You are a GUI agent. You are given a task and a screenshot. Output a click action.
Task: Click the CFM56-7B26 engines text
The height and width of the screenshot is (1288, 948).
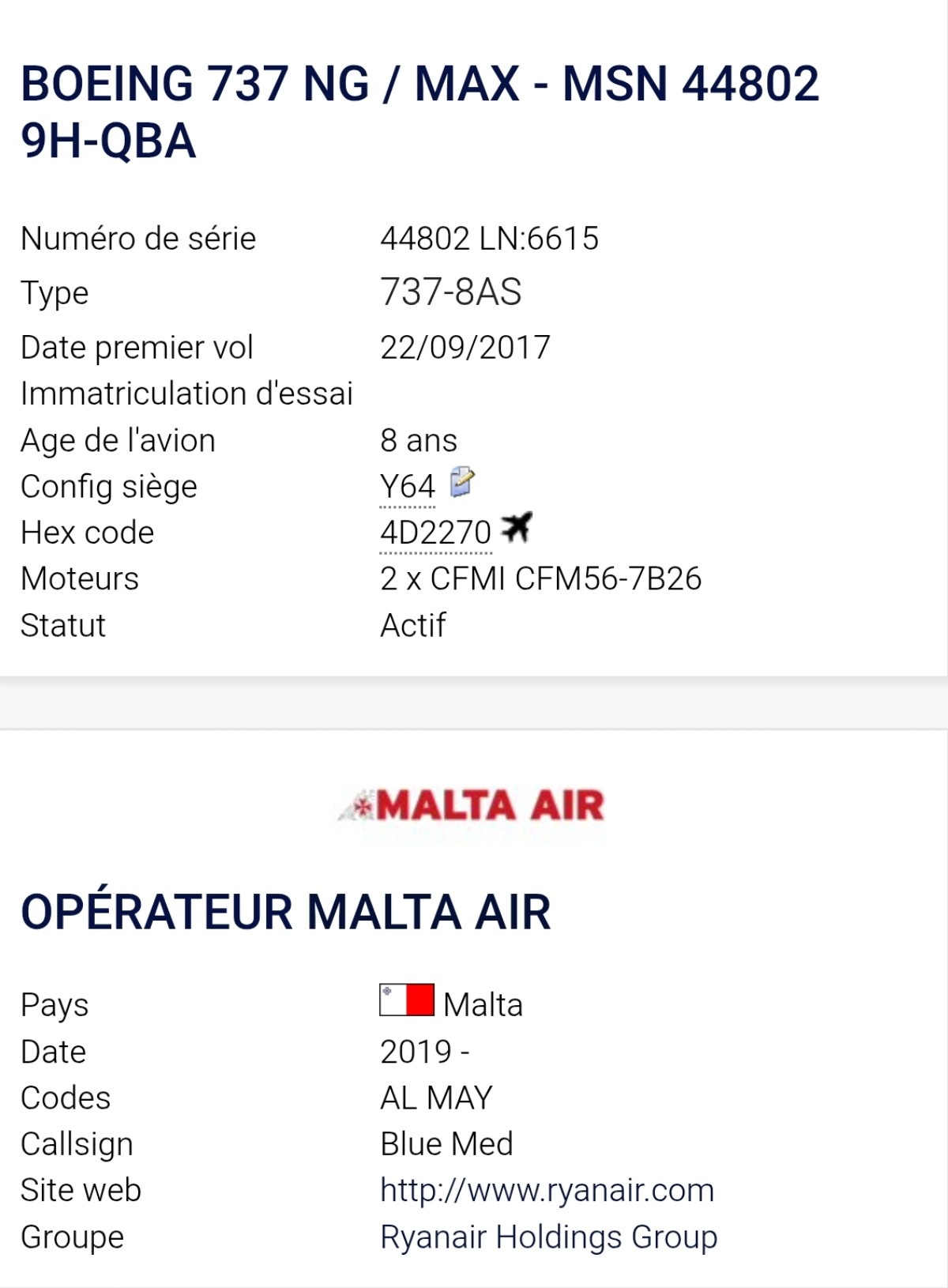(x=540, y=579)
